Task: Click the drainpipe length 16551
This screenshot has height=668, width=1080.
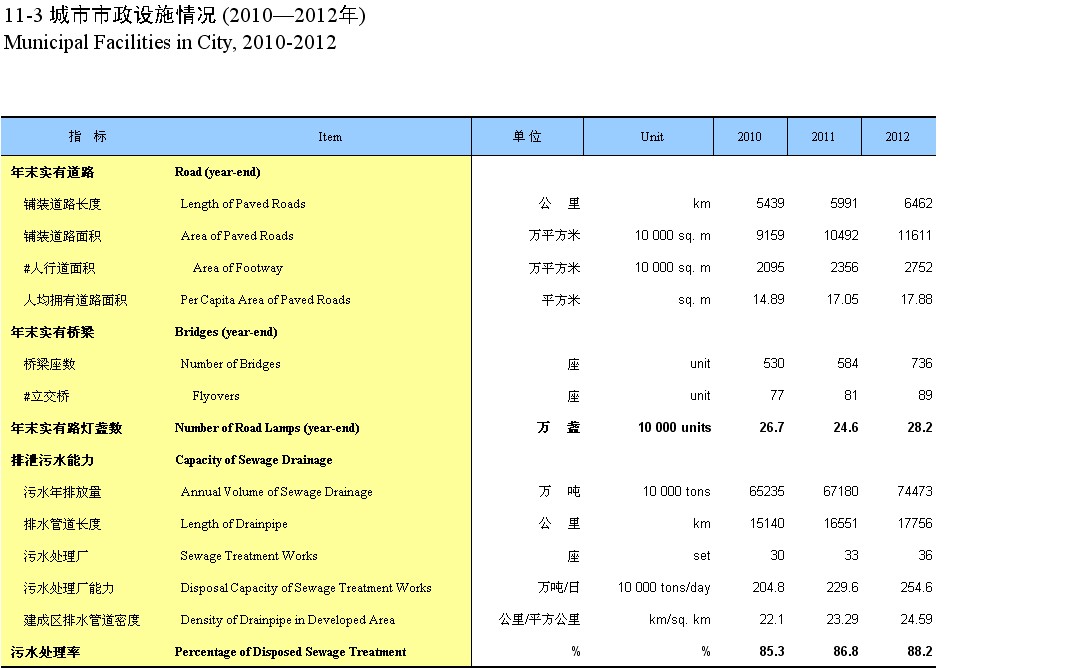Action: pos(841,523)
